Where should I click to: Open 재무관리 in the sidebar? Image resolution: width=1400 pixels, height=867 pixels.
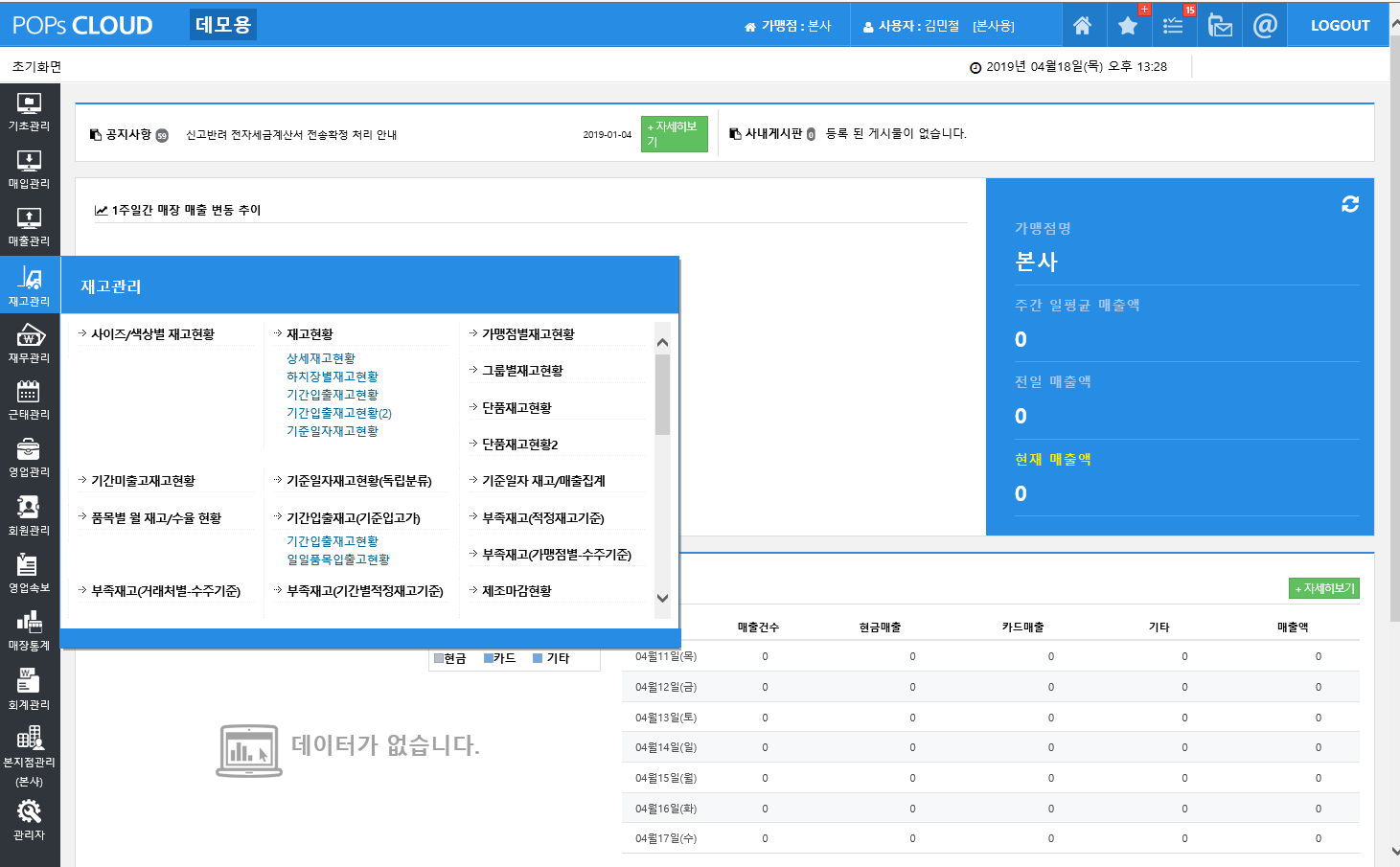(x=30, y=343)
